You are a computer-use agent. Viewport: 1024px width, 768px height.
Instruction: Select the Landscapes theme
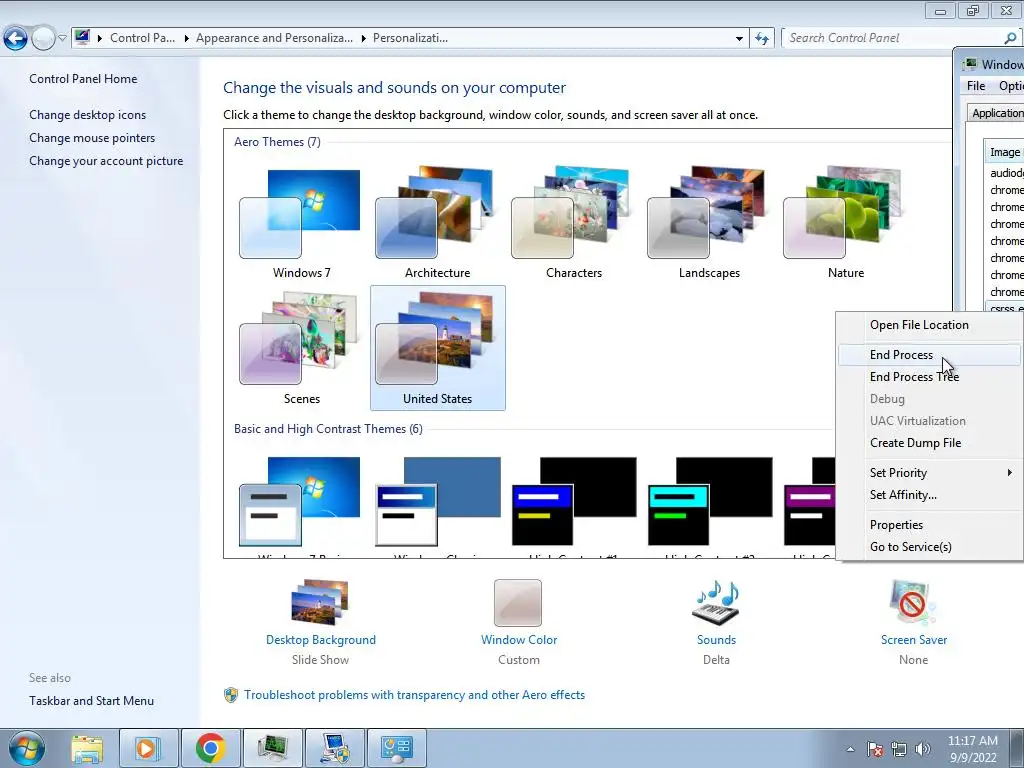click(x=709, y=221)
